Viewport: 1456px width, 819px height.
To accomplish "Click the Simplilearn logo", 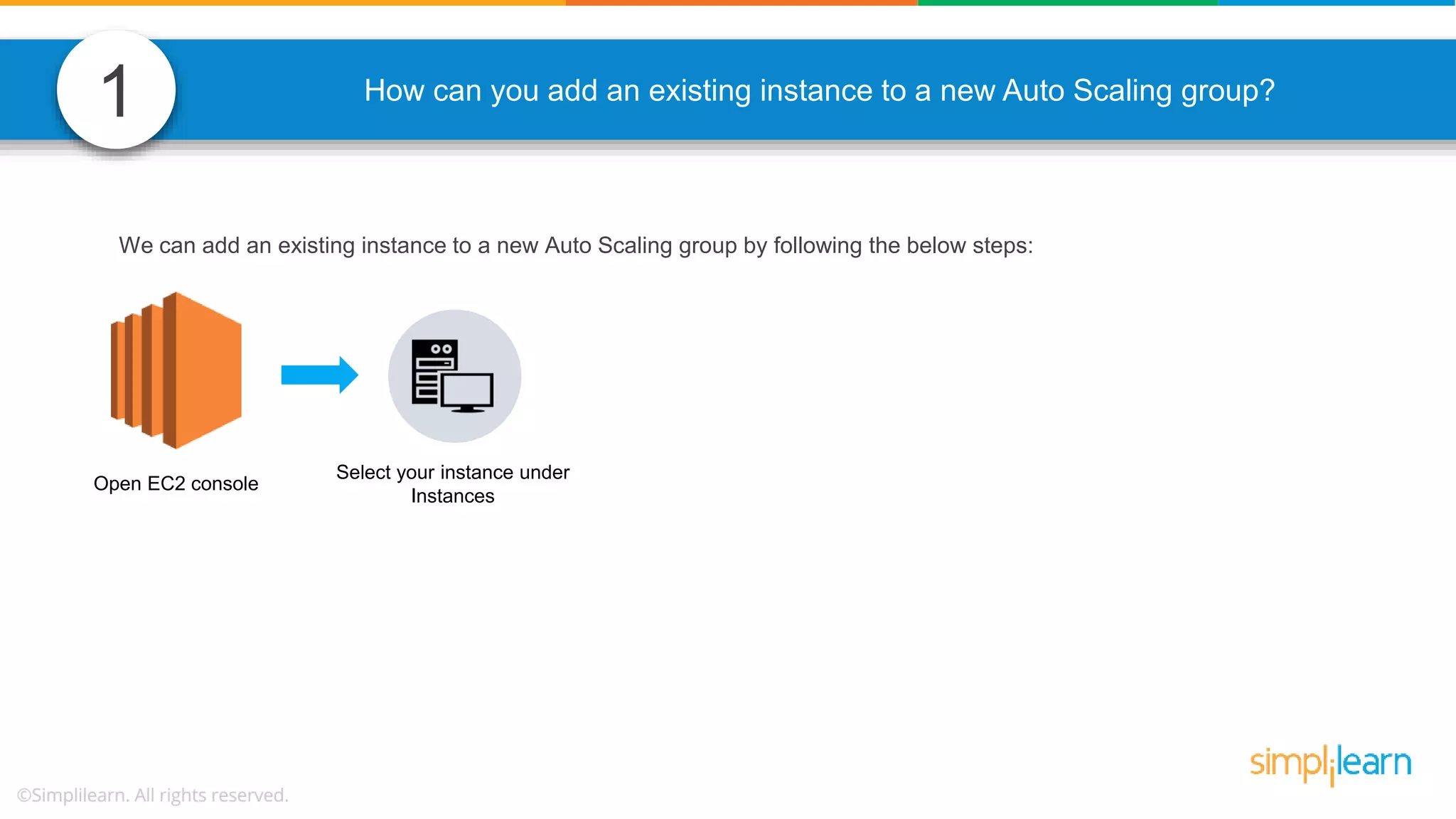I will (x=1330, y=764).
